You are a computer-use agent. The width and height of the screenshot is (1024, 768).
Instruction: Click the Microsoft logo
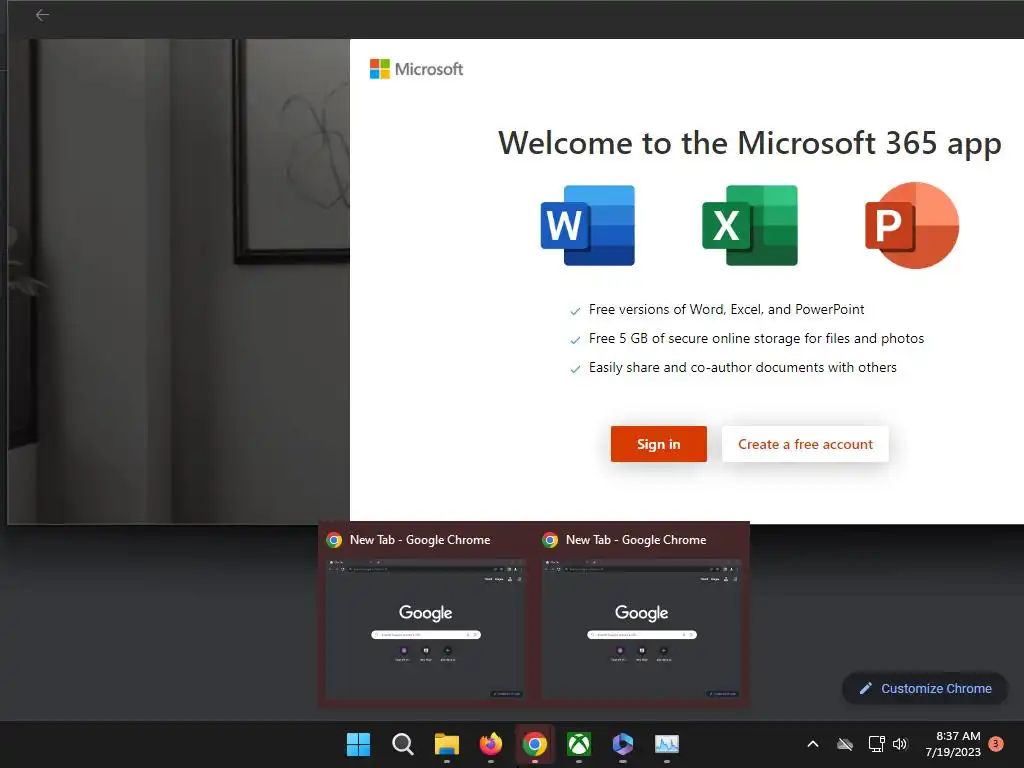coord(416,69)
